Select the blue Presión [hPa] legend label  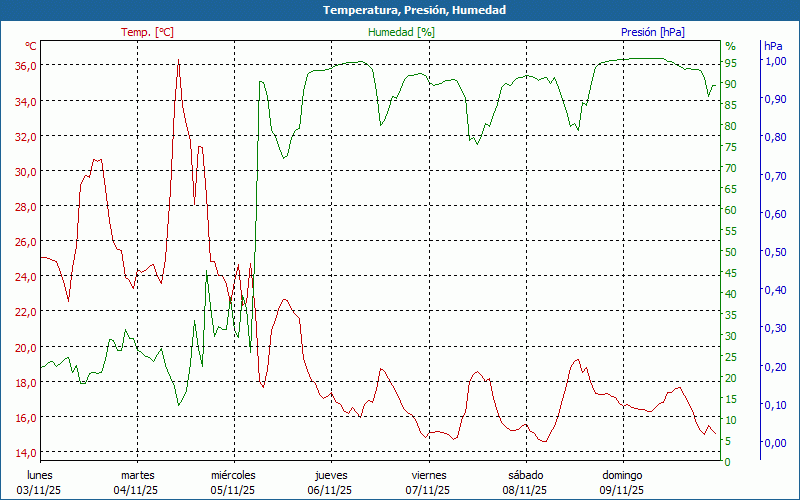click(x=652, y=32)
